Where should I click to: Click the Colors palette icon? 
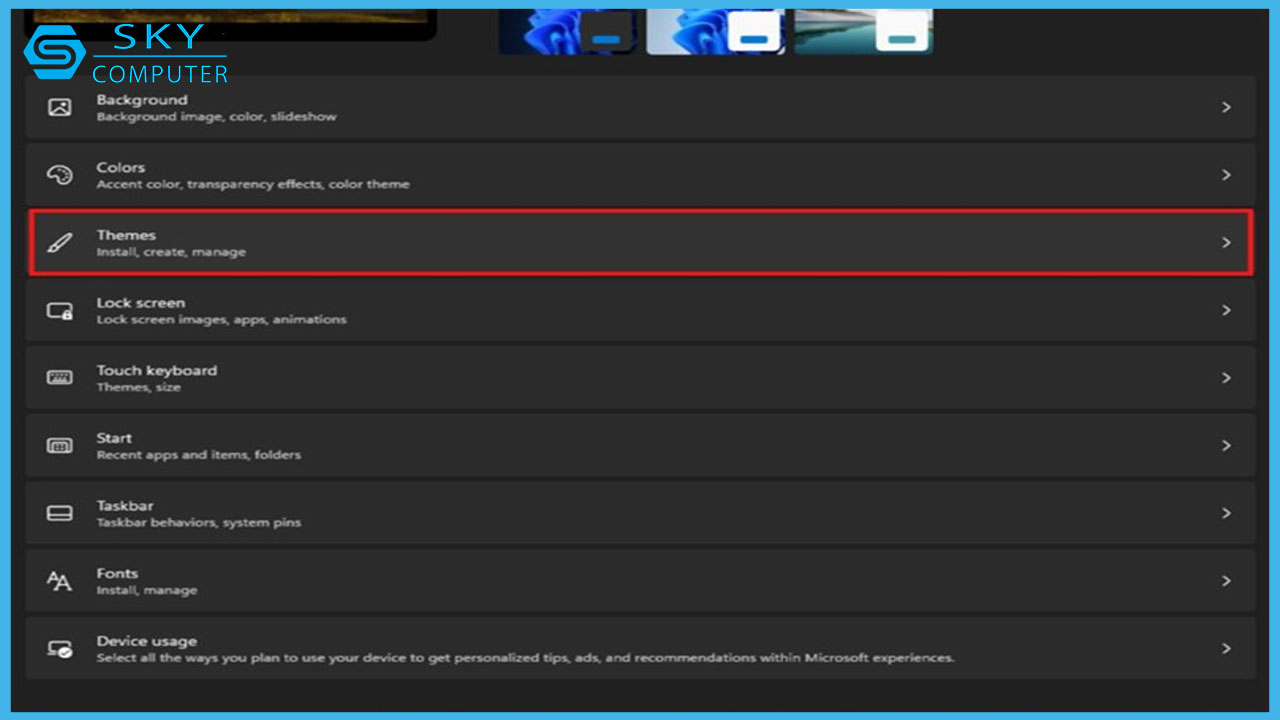click(60, 175)
